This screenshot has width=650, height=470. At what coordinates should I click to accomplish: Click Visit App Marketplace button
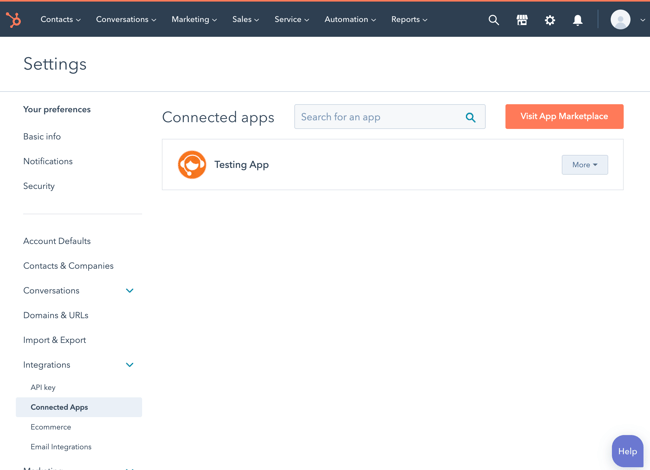(x=564, y=117)
